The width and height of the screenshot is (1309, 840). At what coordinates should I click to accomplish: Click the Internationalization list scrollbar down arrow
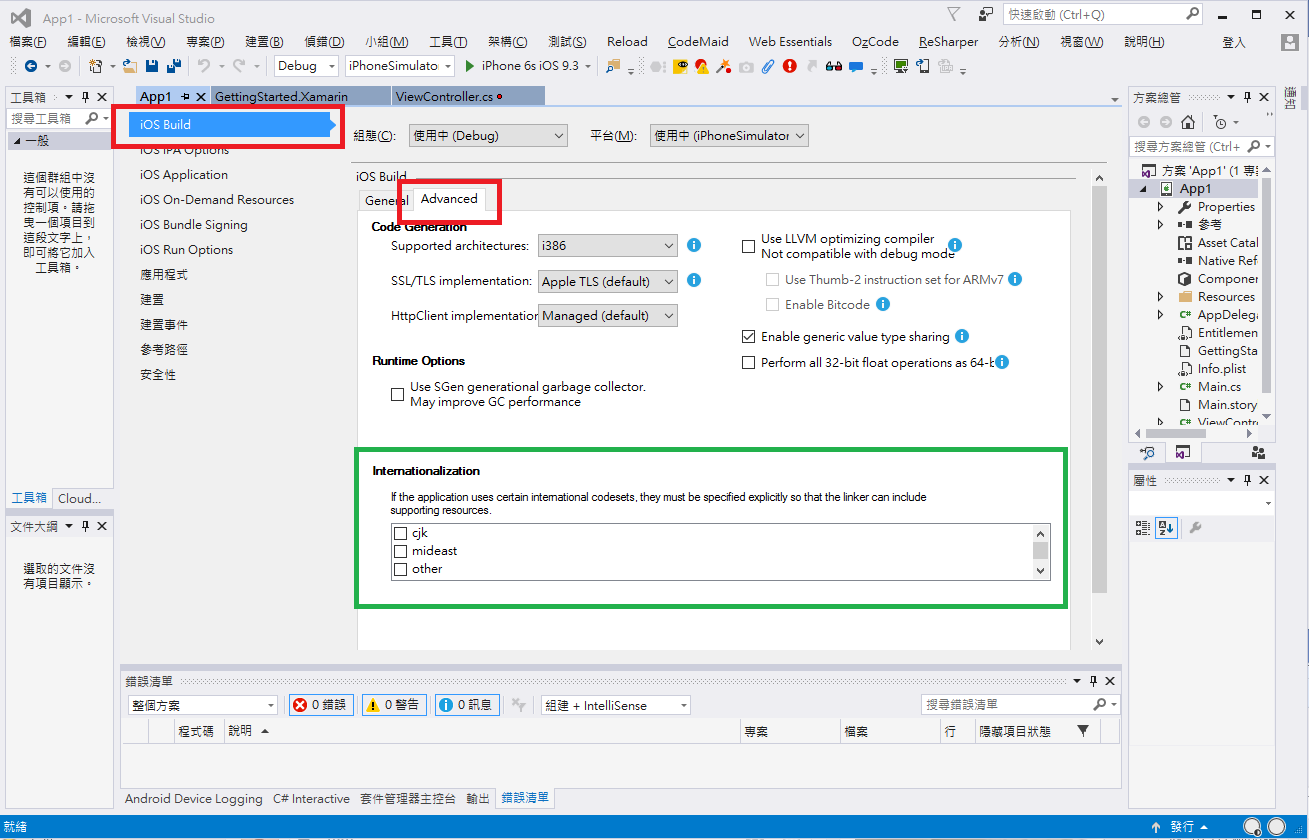tap(1041, 570)
